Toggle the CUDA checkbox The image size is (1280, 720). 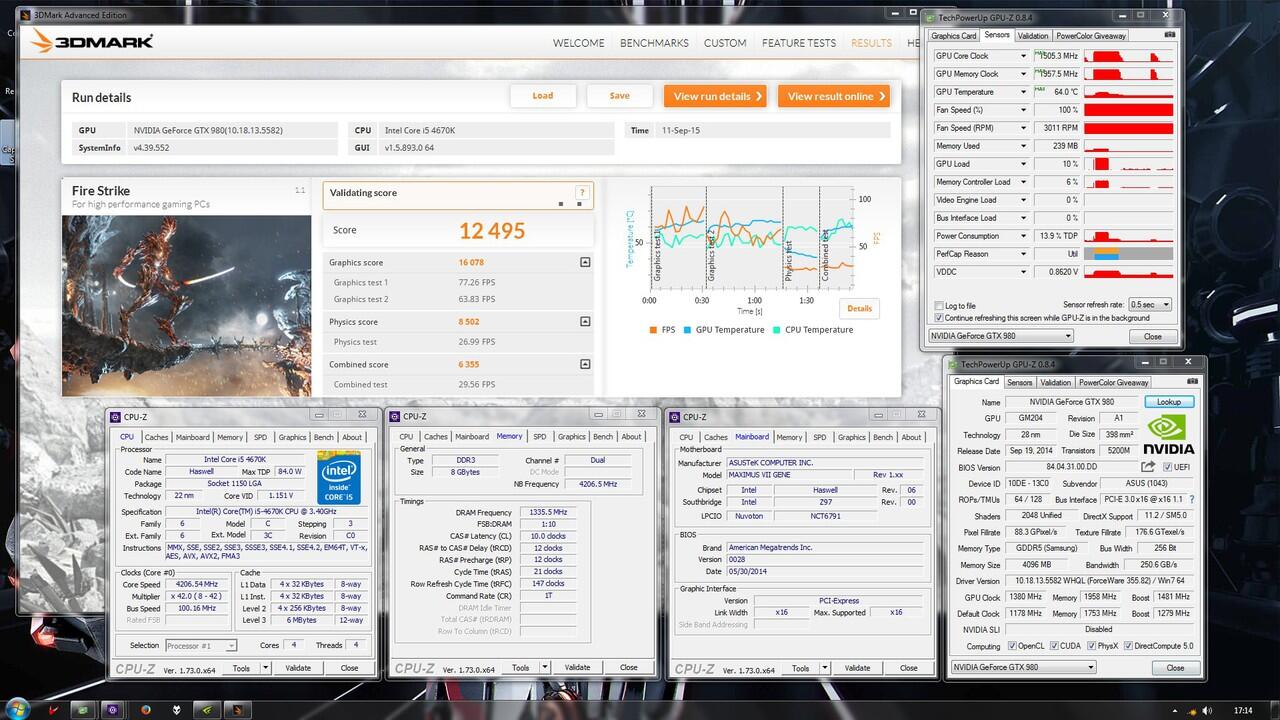point(1053,646)
